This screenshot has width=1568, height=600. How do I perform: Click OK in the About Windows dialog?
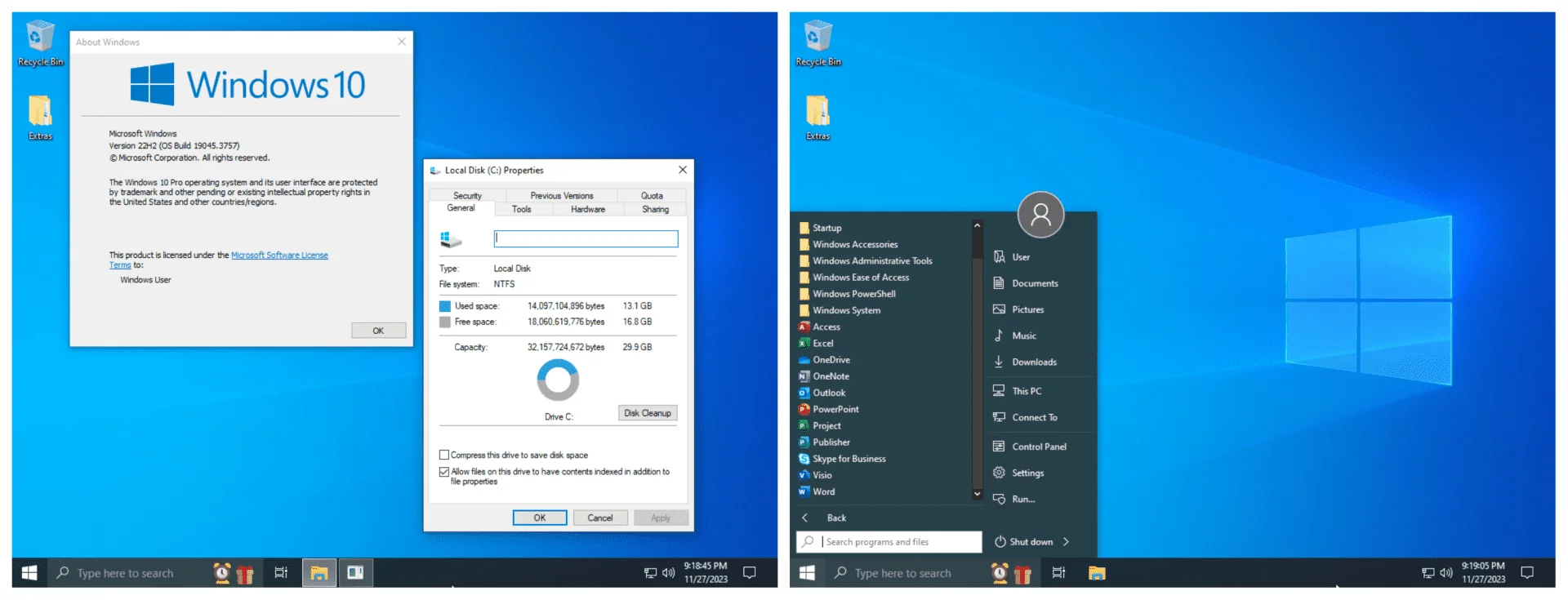click(x=378, y=331)
